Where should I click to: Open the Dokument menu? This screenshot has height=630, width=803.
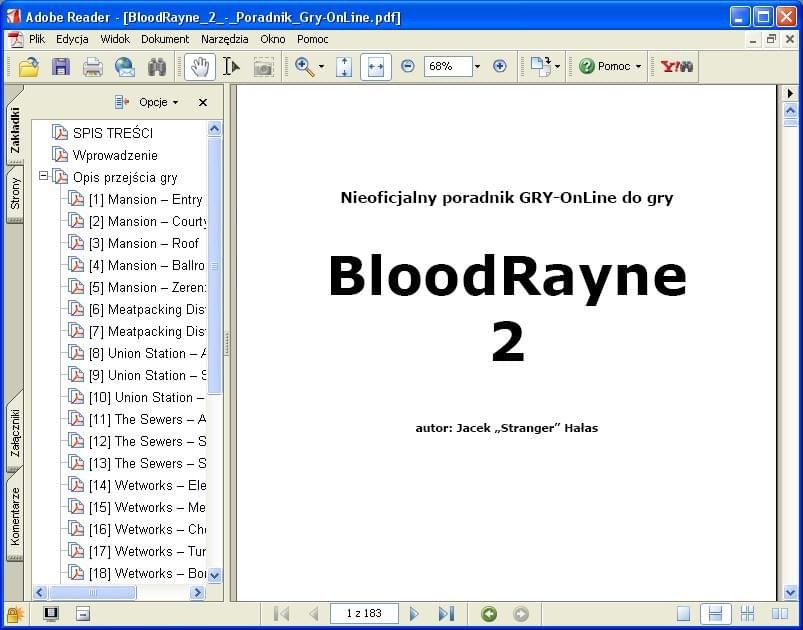[x=165, y=39]
